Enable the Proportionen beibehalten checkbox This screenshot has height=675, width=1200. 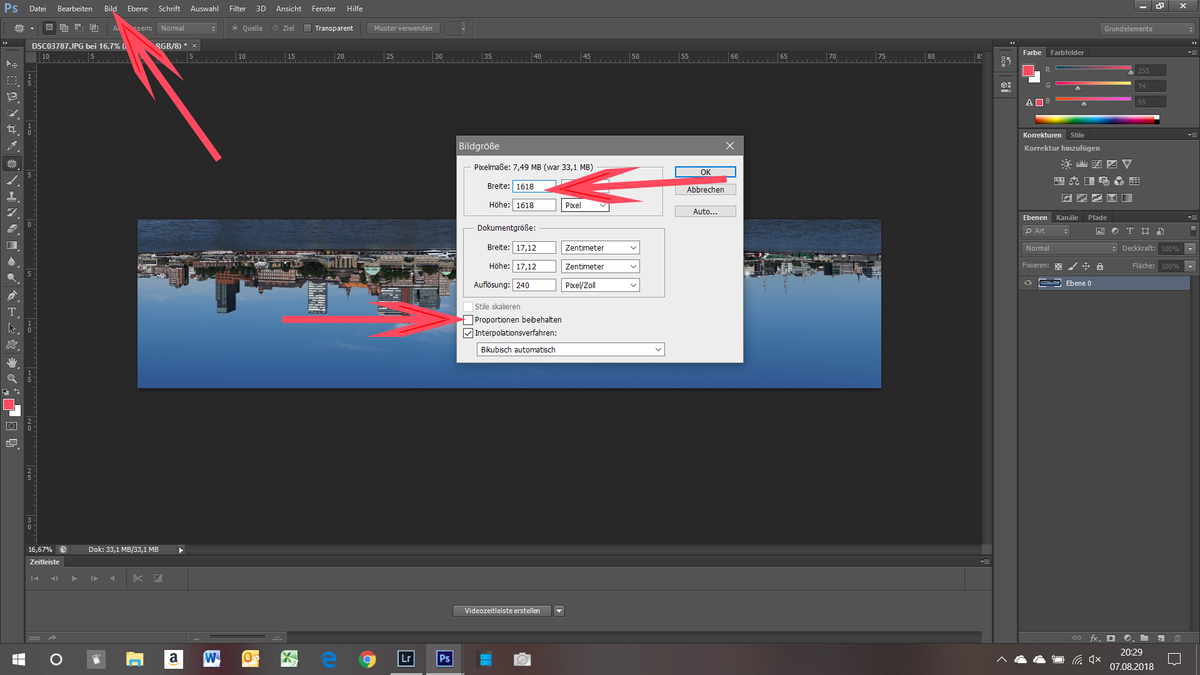click(468, 319)
